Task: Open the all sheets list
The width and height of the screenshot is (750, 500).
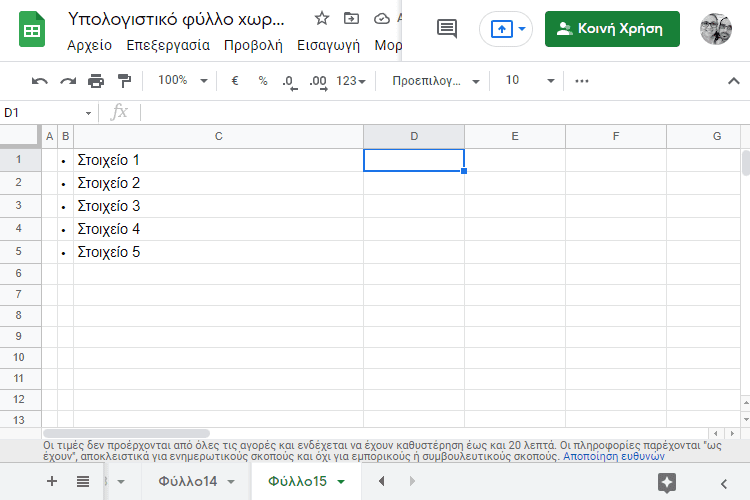Action: [83, 481]
